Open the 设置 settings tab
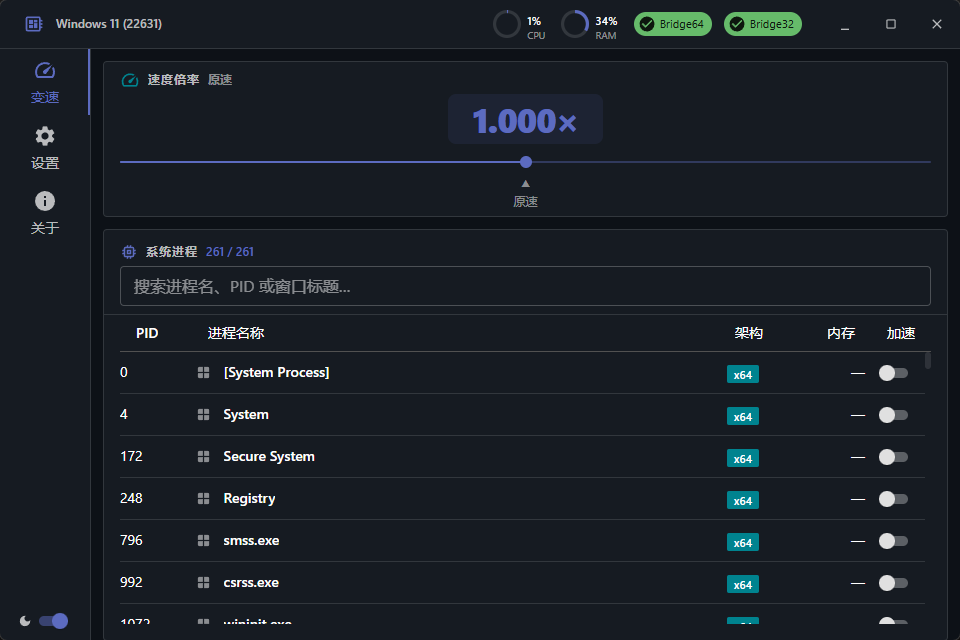Viewport: 960px width, 640px height. point(45,148)
